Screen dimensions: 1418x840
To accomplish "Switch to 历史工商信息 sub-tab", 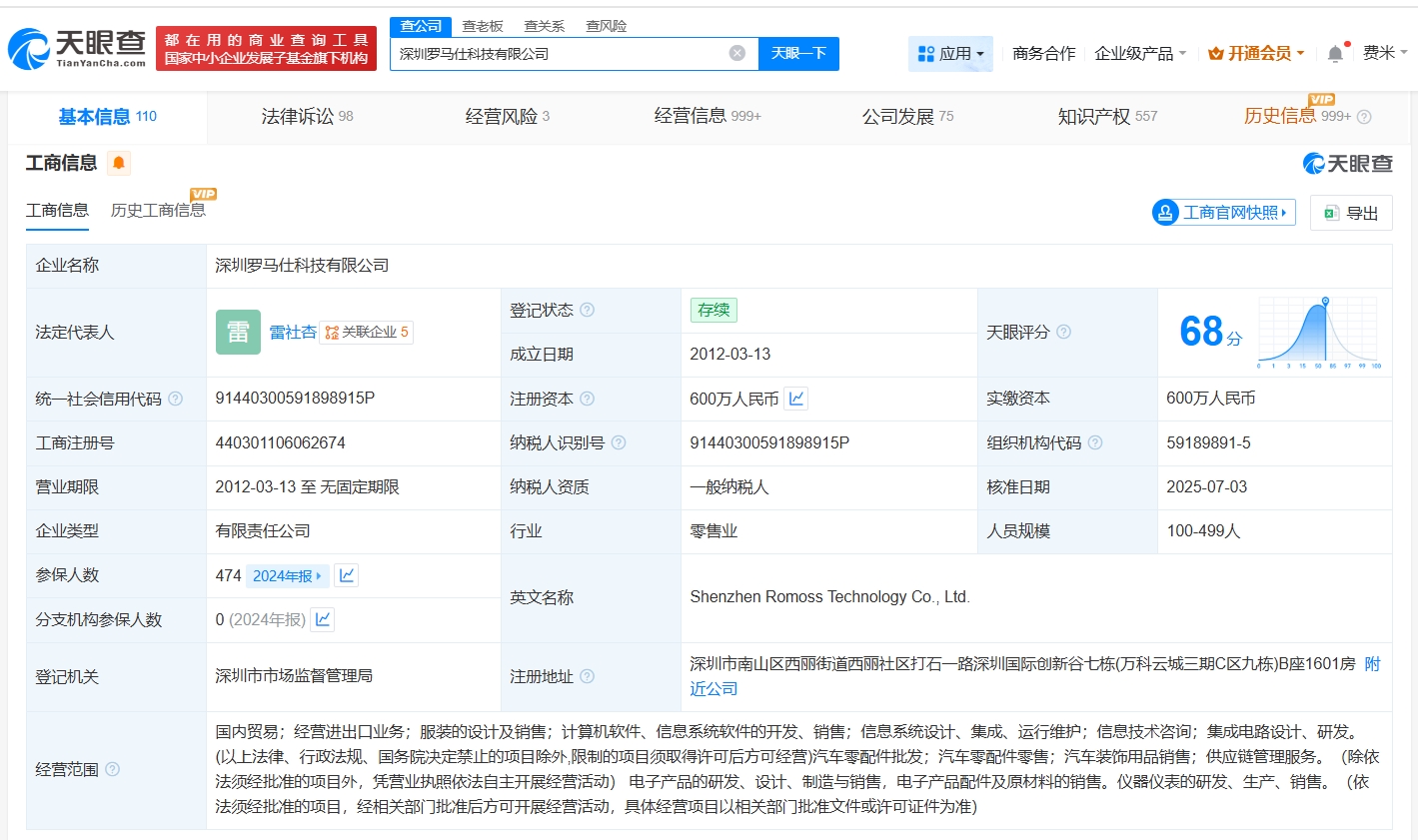I will click(x=158, y=210).
